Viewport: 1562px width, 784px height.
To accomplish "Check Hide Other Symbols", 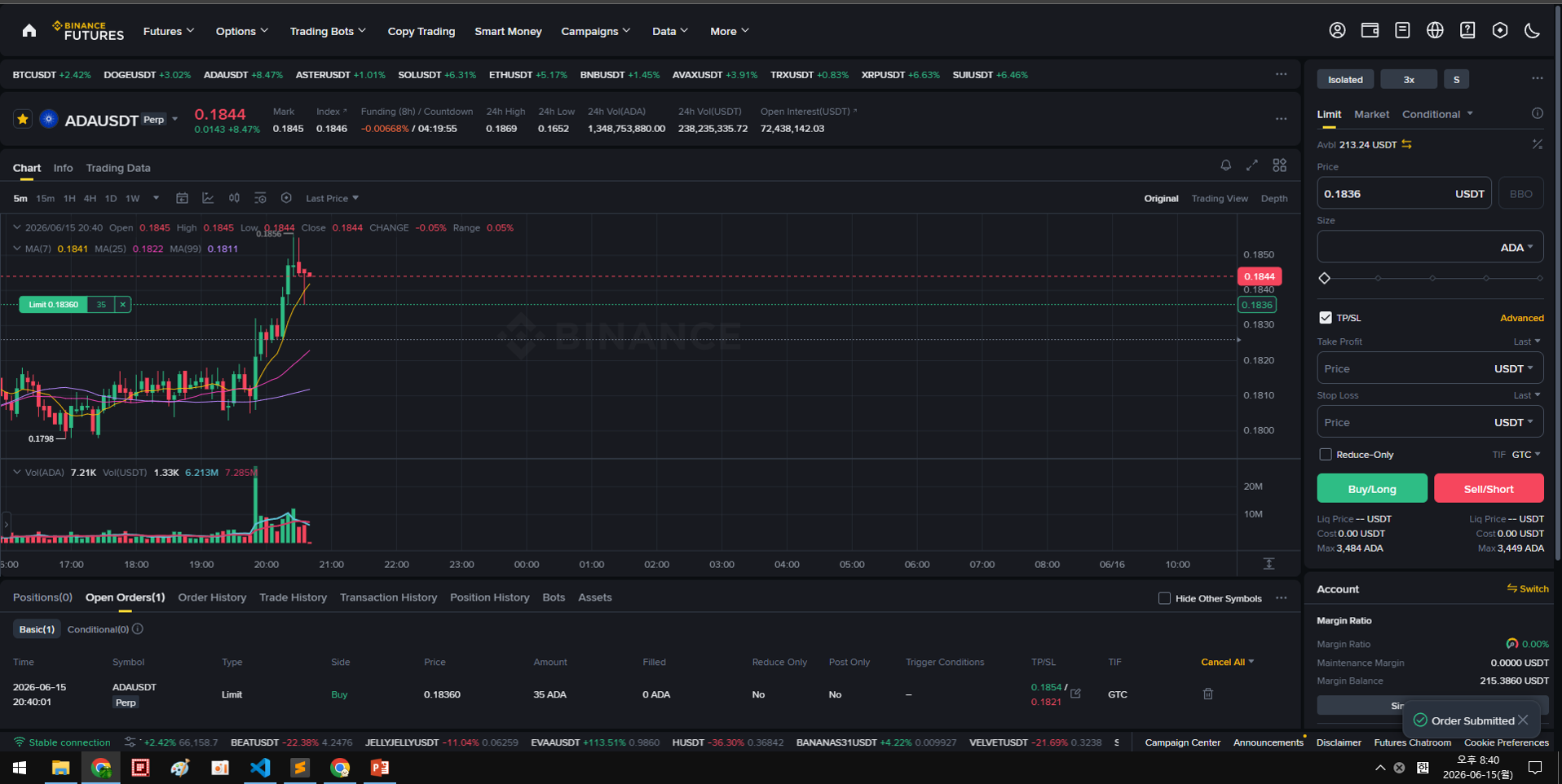I will pos(1164,598).
